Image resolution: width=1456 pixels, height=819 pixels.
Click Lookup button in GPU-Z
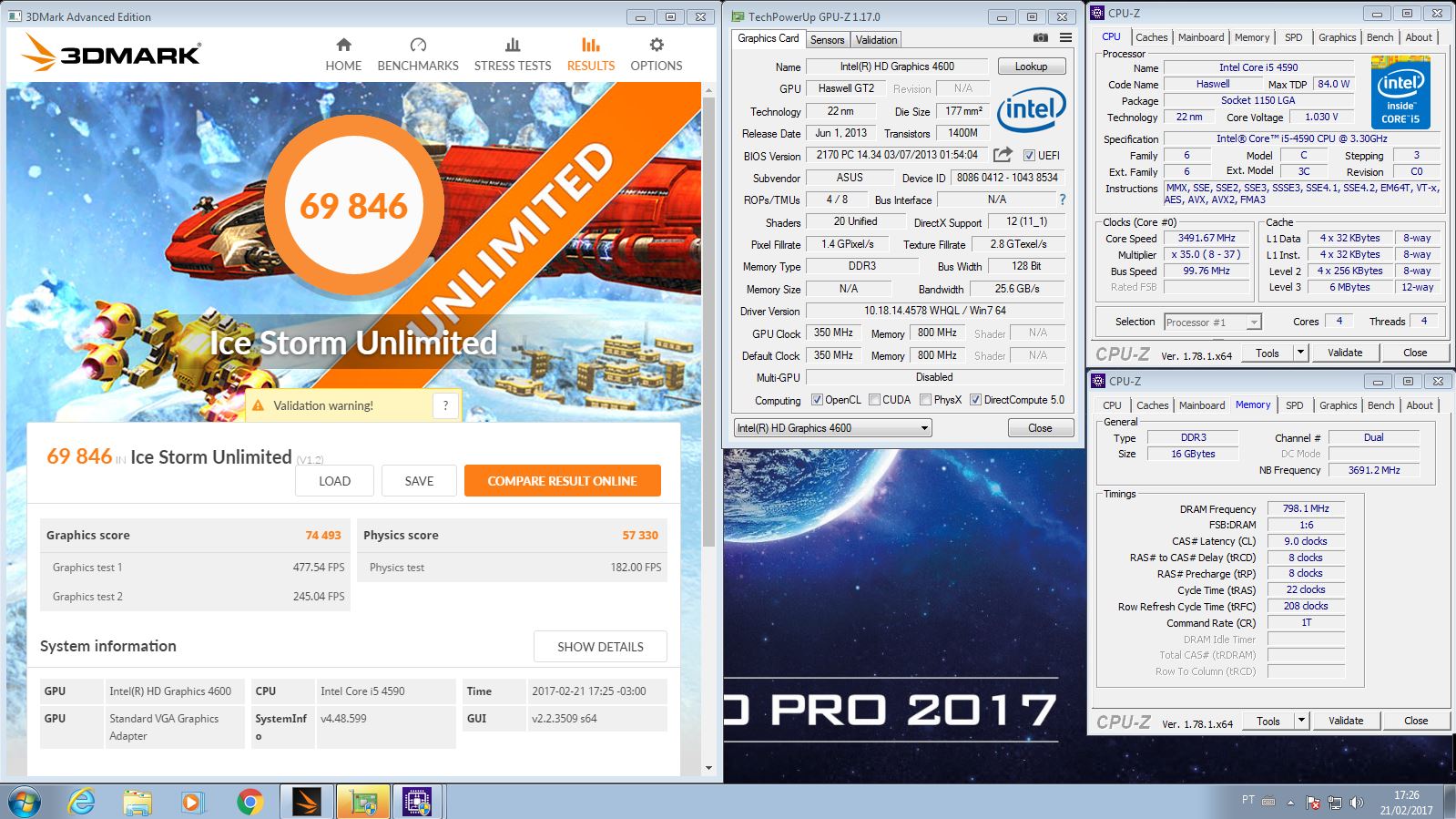pos(1031,67)
